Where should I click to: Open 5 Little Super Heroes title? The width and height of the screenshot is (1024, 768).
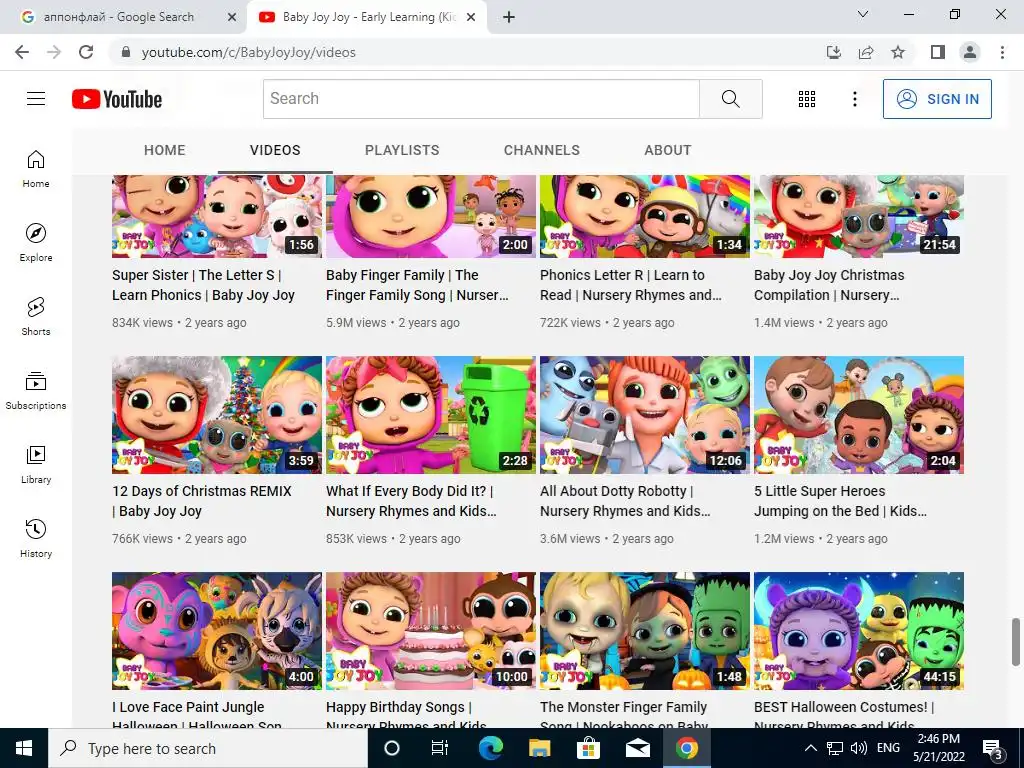click(x=840, y=501)
